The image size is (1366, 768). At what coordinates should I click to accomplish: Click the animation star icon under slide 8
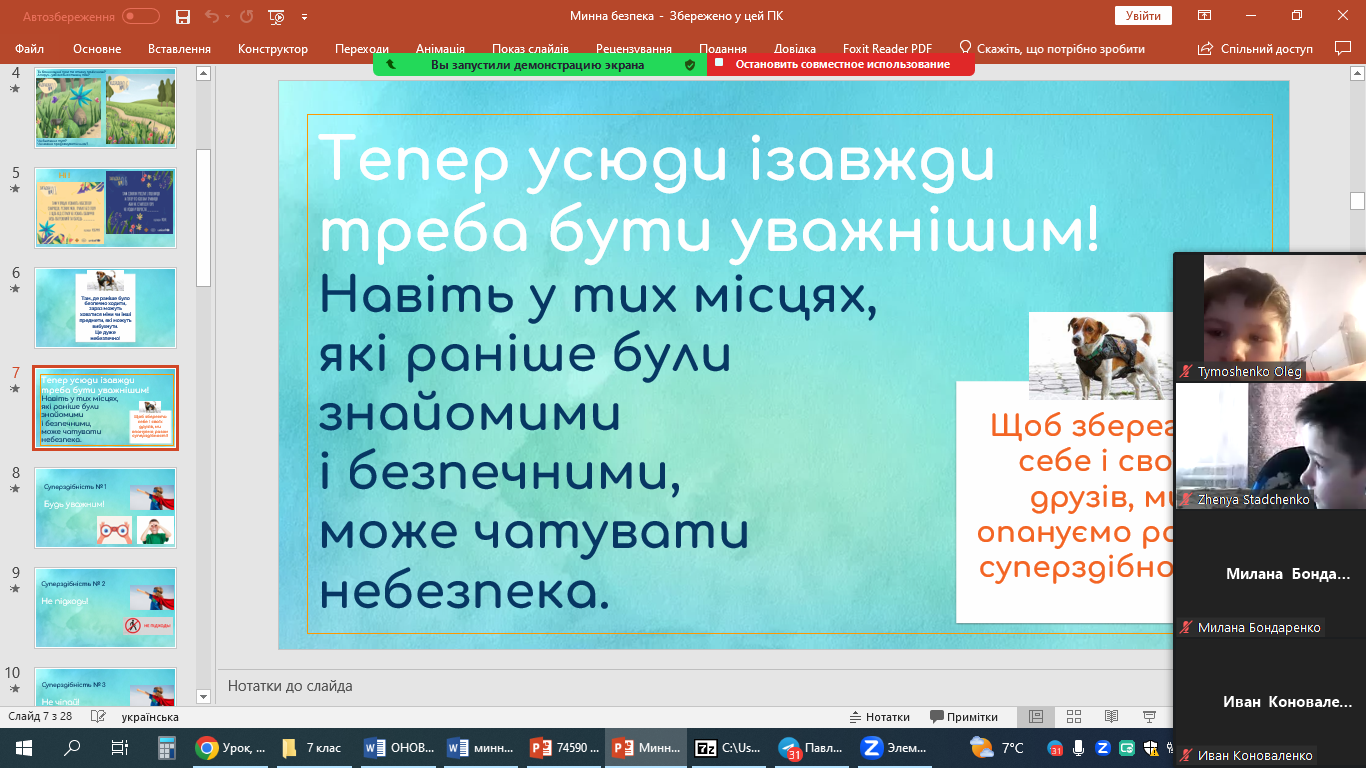click(14, 489)
